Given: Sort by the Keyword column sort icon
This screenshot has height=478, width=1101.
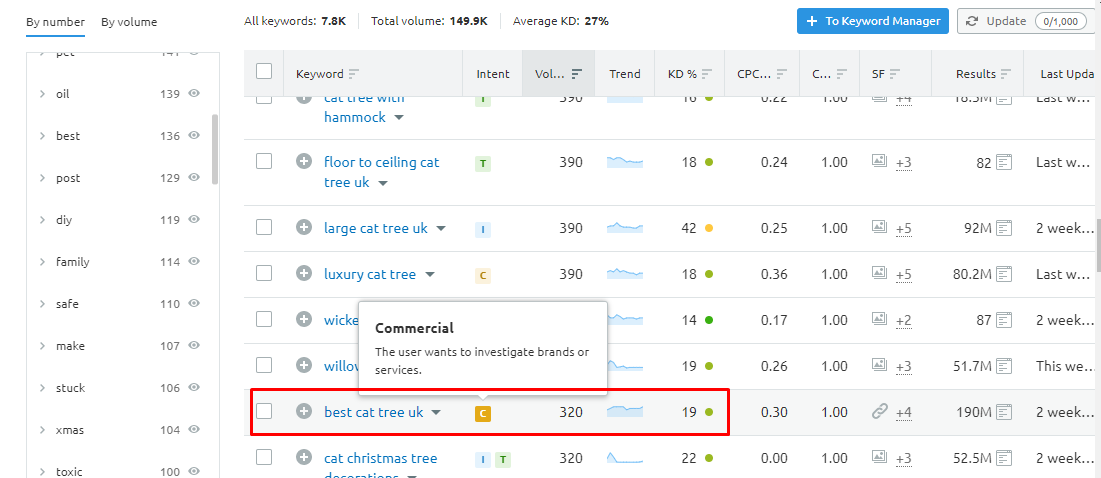Looking at the screenshot, I should click(354, 74).
